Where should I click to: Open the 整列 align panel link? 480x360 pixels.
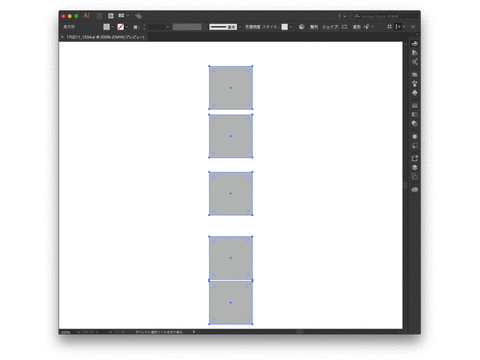click(314, 27)
